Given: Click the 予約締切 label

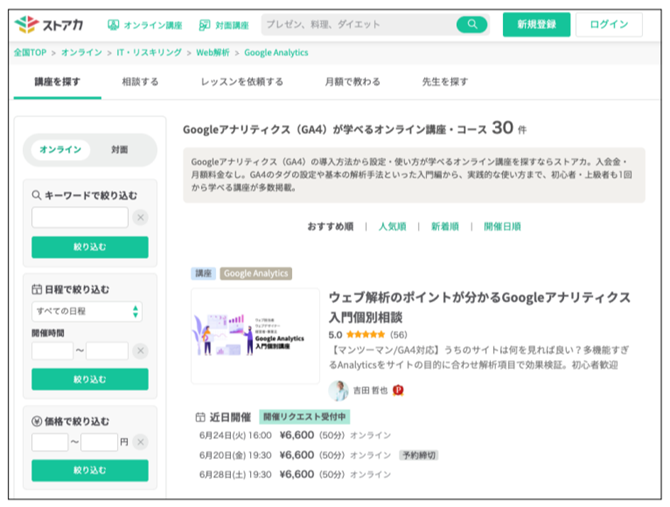Looking at the screenshot, I should (419, 455).
